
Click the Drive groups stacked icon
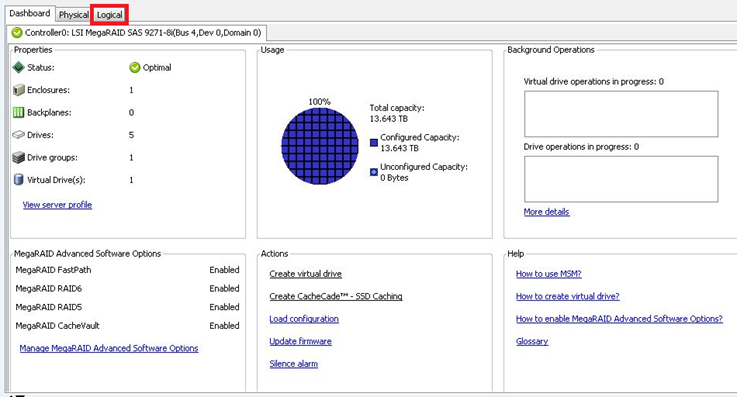pos(18,157)
